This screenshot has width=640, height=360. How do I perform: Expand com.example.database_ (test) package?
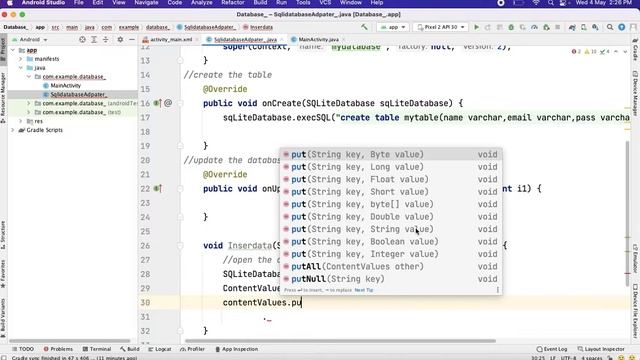point(29,112)
